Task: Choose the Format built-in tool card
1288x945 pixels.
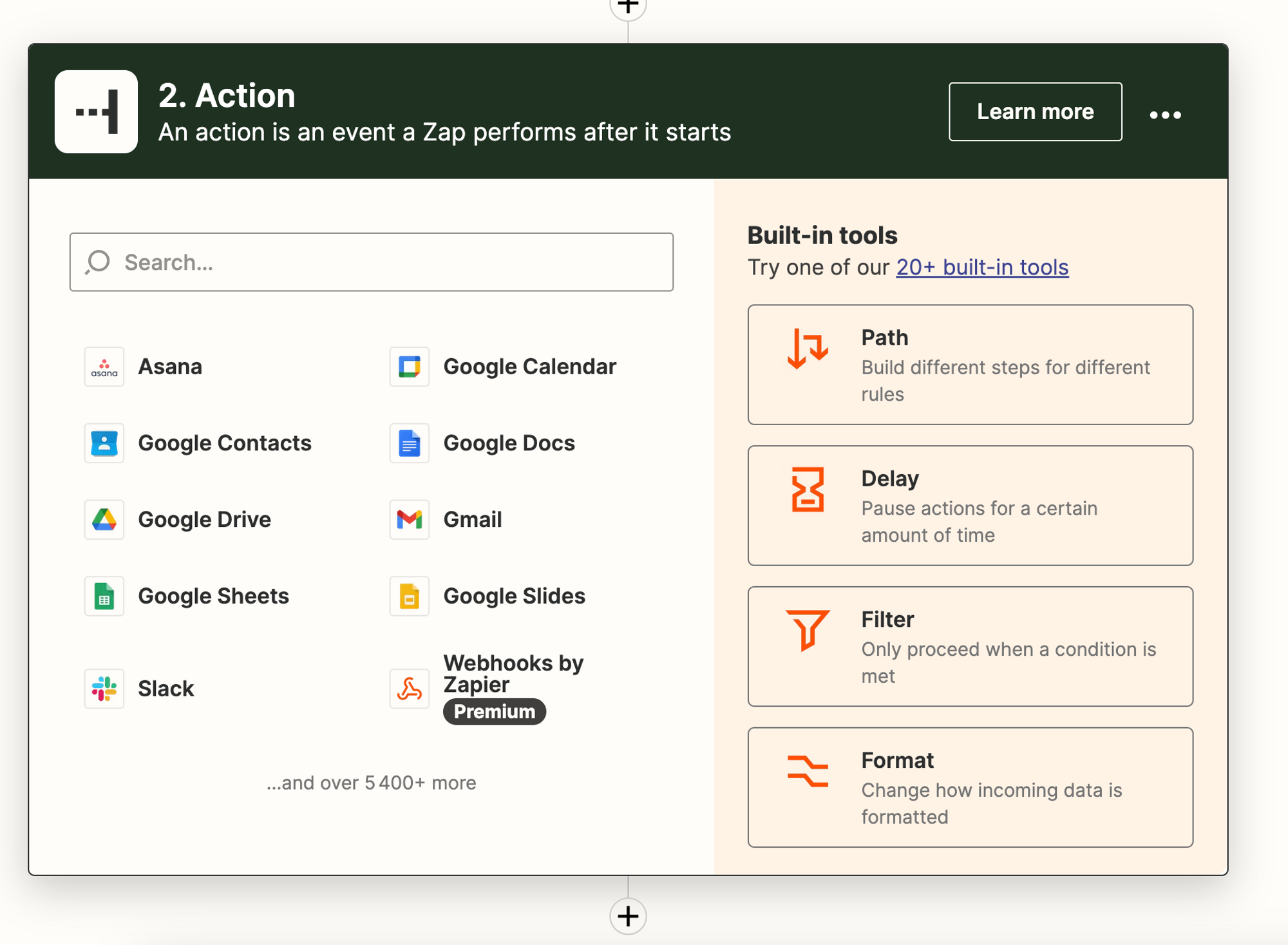Action: 970,787
